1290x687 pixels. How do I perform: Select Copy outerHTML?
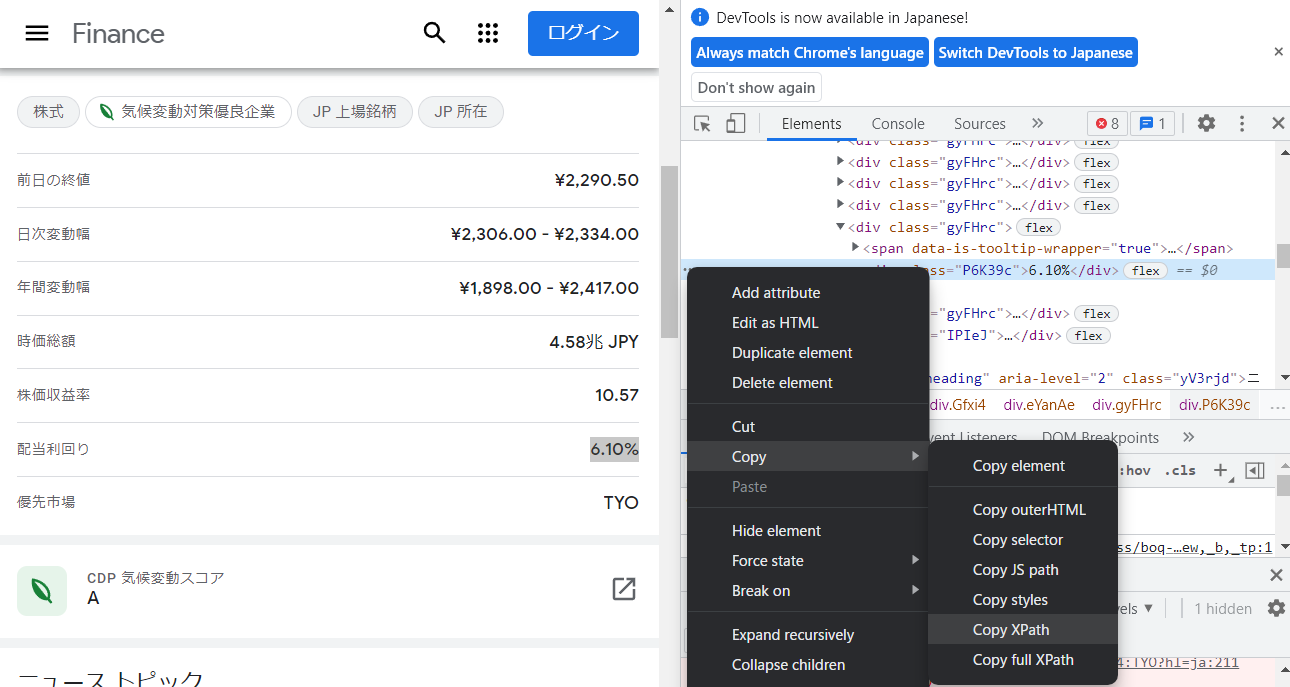click(1029, 510)
